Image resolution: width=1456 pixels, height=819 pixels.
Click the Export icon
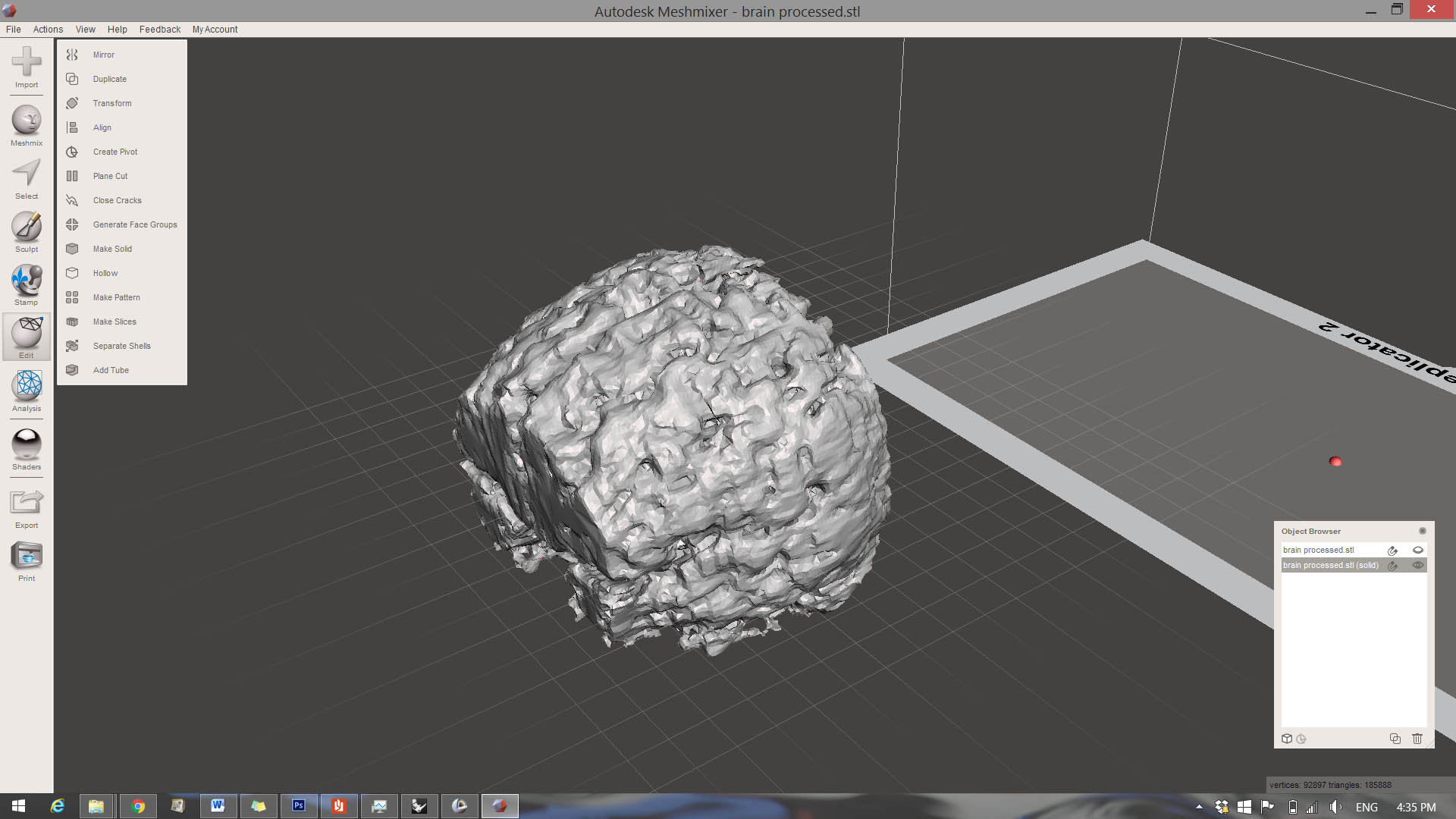27,508
